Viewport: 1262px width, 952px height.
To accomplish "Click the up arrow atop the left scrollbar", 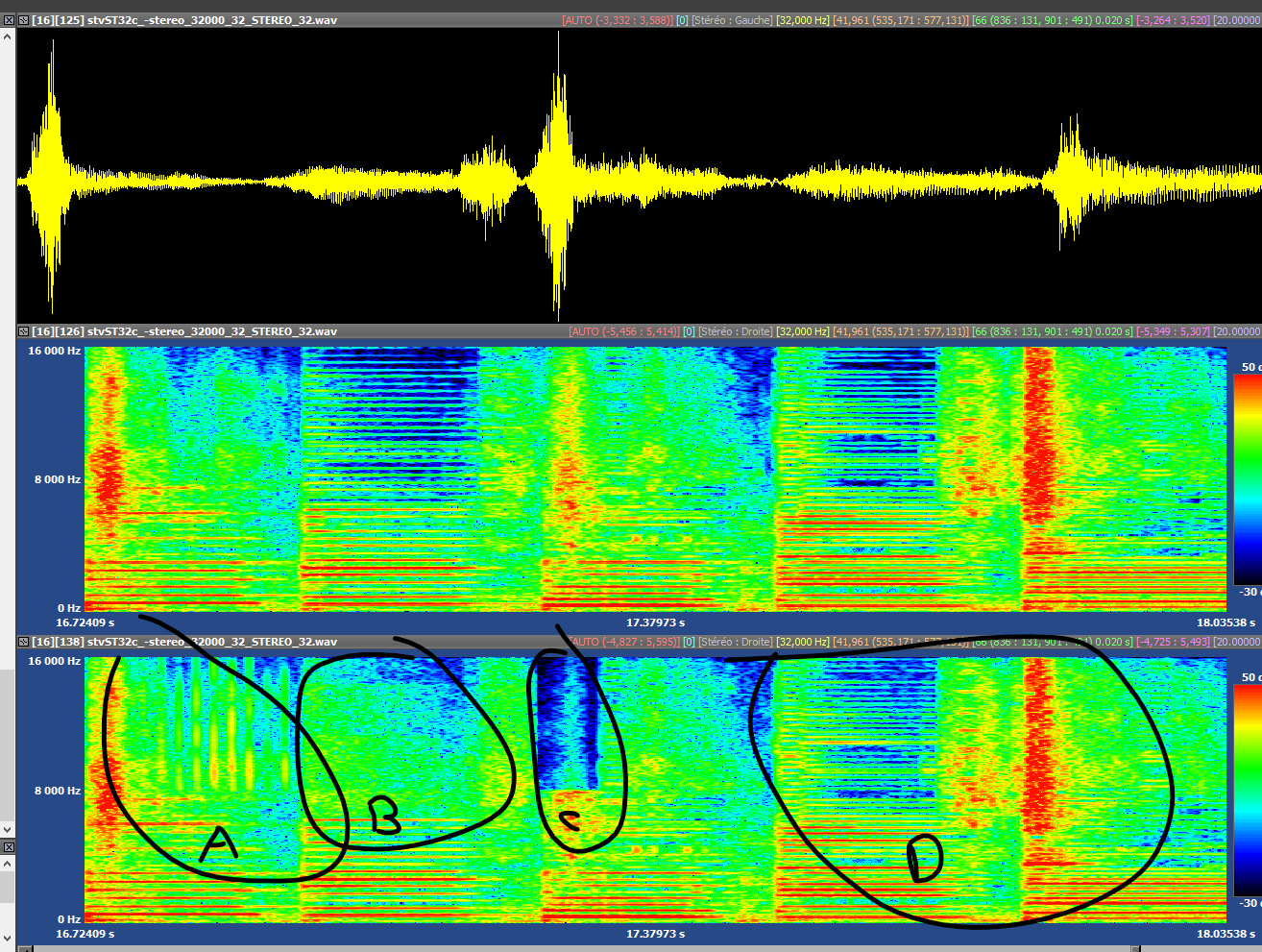I will point(8,36).
